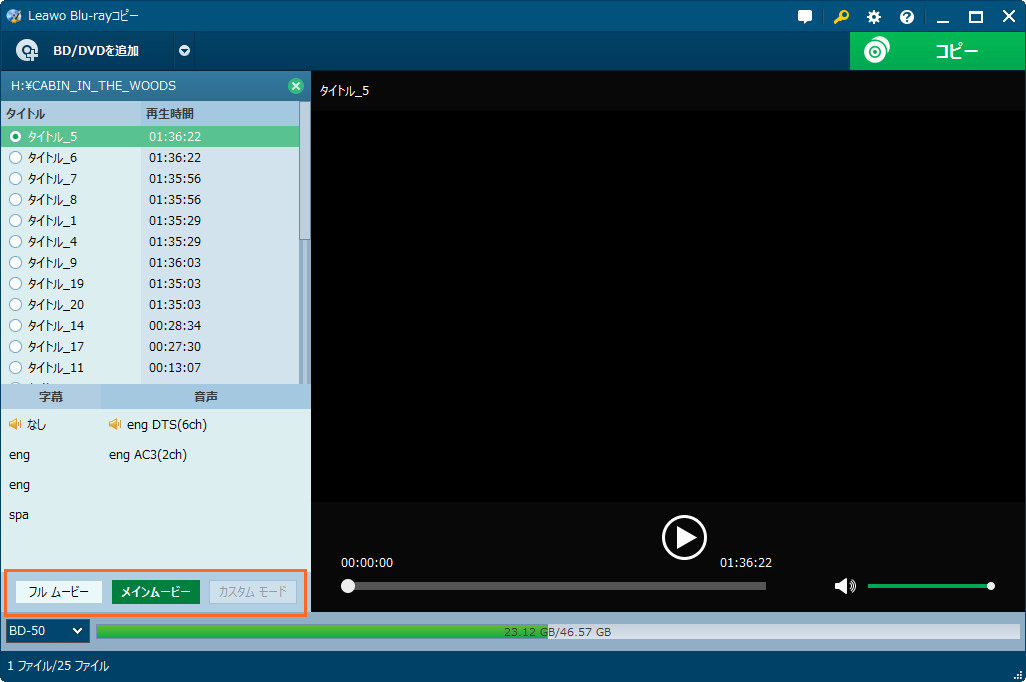Select the タイトル_1 radio button

[16, 221]
